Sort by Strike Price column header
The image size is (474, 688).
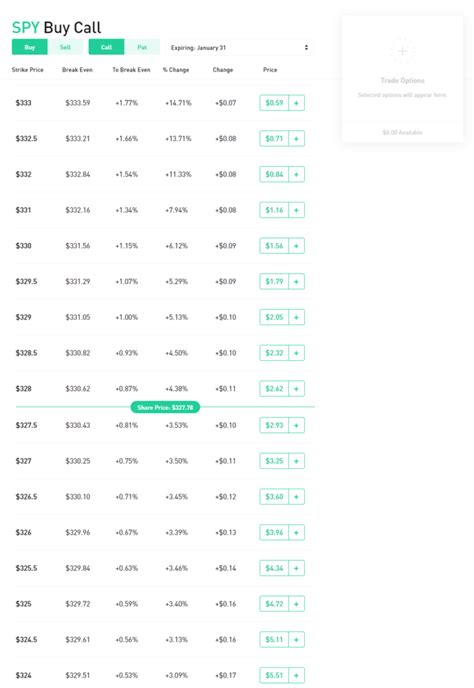28,70
